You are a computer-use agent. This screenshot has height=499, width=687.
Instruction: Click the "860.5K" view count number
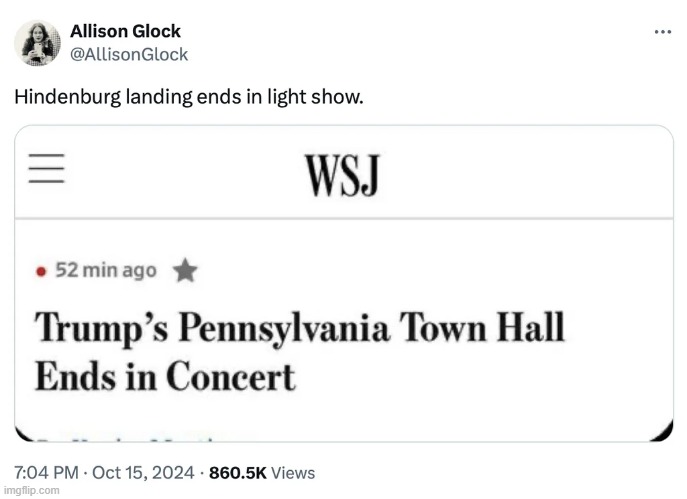[238, 473]
